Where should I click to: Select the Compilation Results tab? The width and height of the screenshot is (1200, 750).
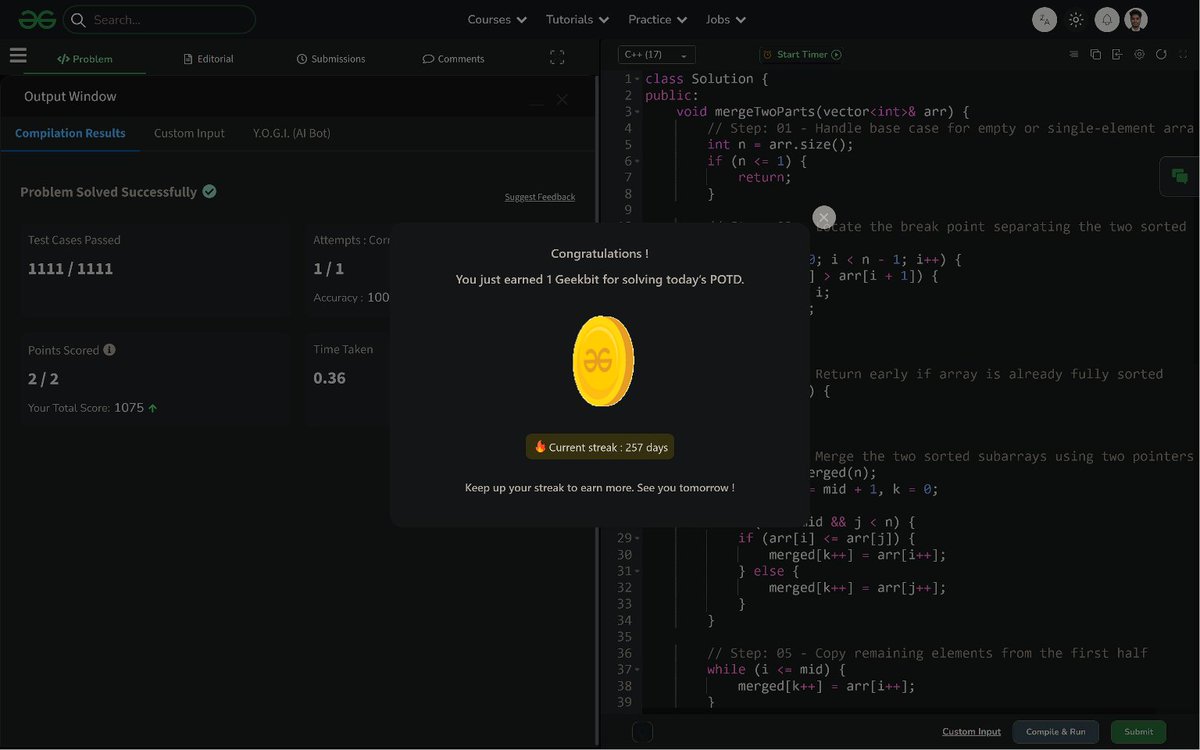(x=70, y=133)
